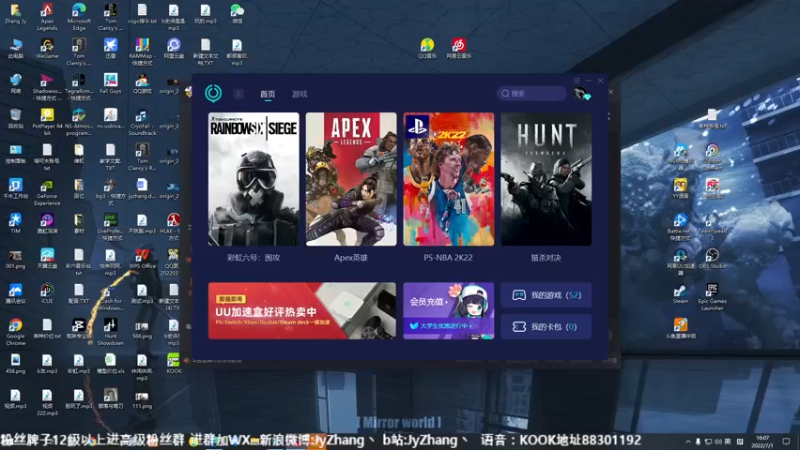Viewport: 800px width, 450px height.
Task: Select the RAMMap desktop shortcut
Action: (x=142, y=52)
